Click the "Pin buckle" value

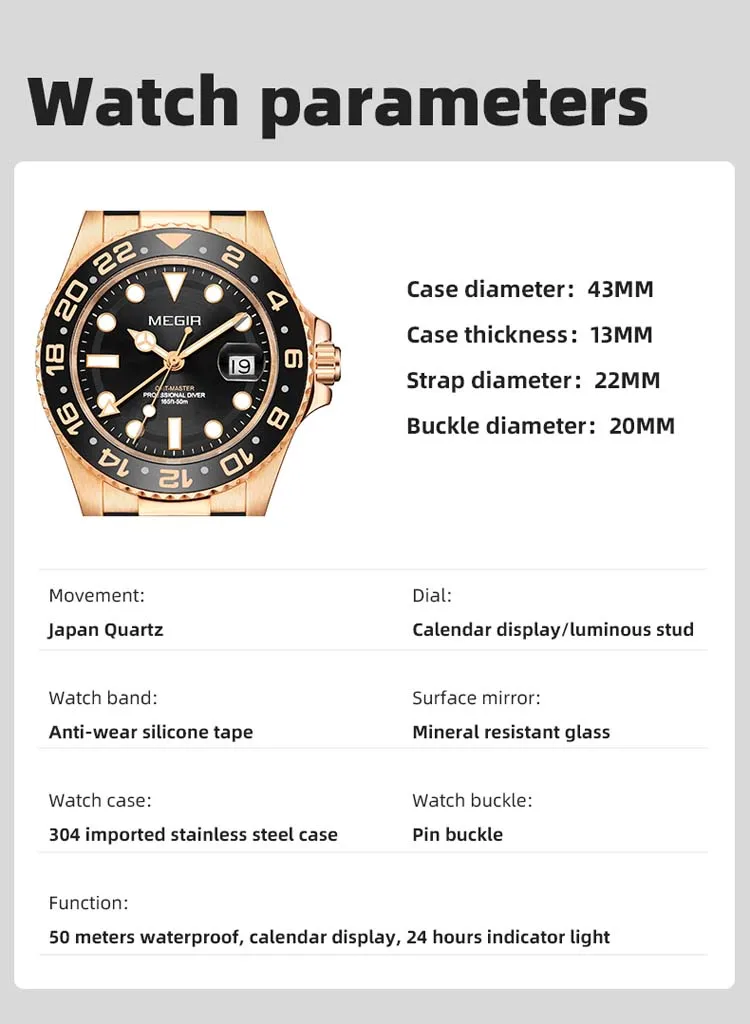[x=457, y=834]
